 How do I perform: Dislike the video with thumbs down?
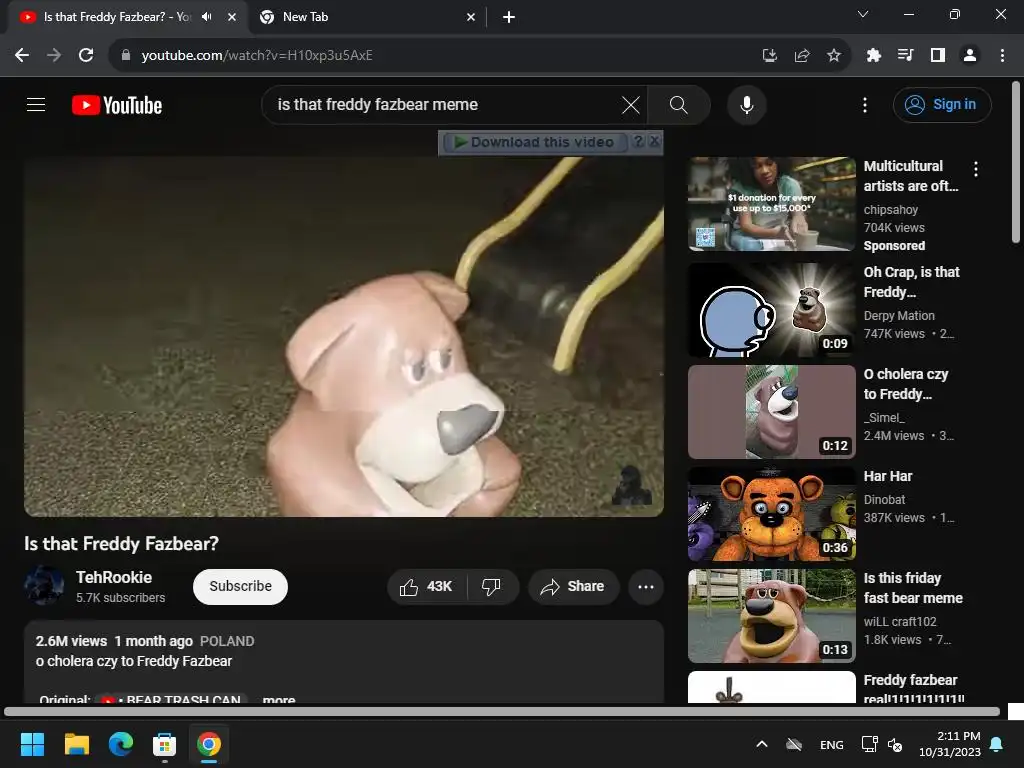[491, 586]
